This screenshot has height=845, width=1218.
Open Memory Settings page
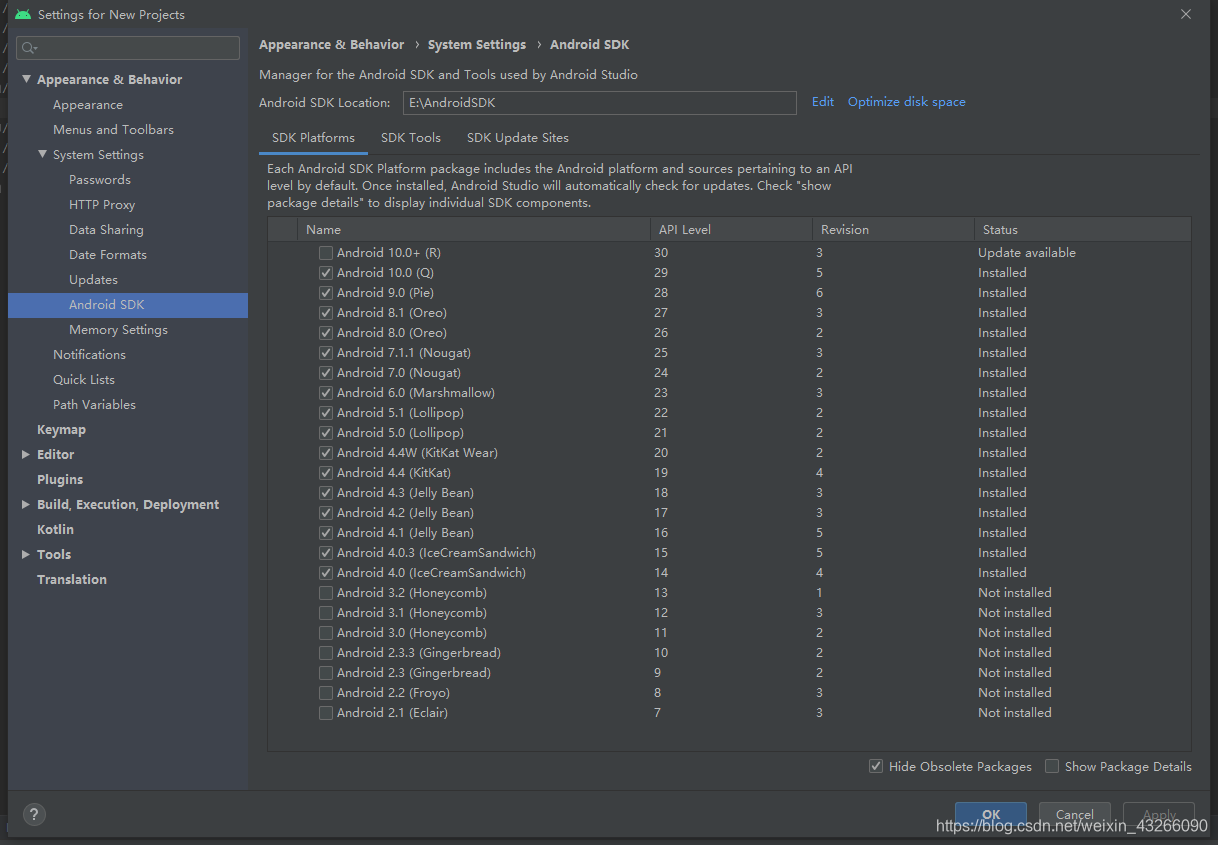[118, 330]
